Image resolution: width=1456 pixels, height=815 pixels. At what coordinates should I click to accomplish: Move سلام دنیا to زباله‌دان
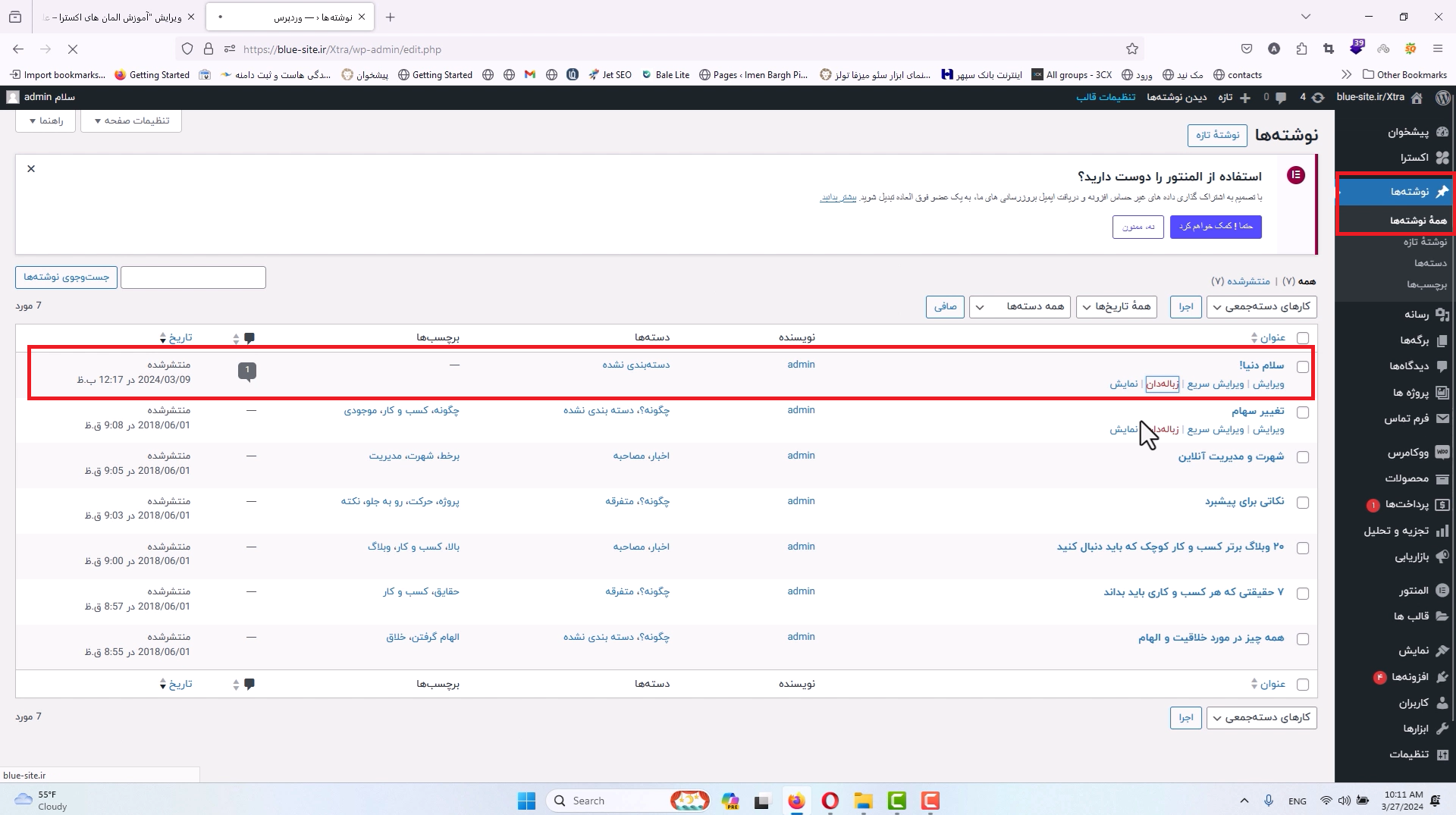click(1163, 384)
